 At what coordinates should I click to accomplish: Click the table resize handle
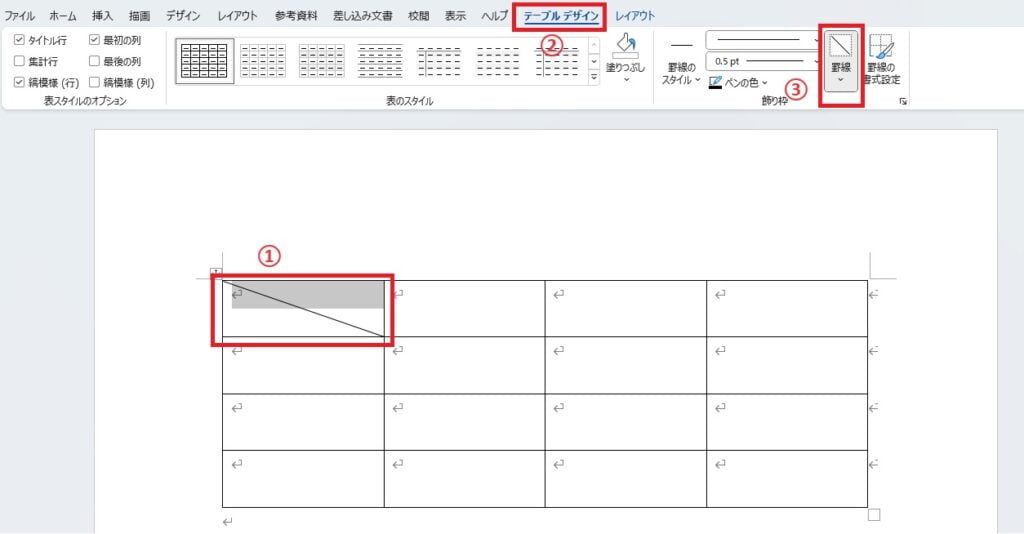(x=874, y=515)
